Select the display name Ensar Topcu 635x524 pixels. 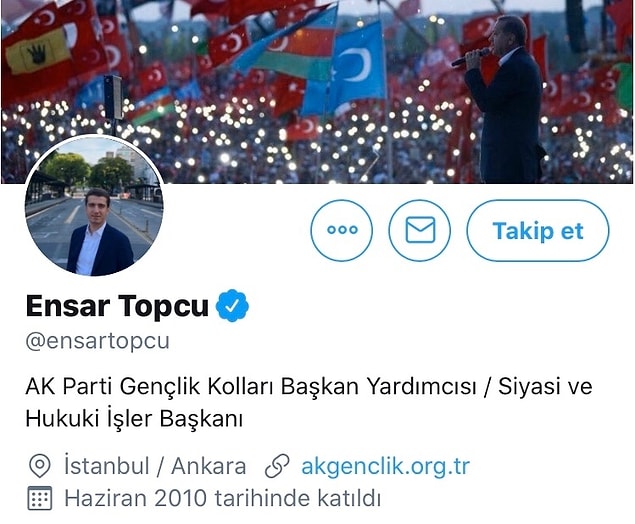(x=117, y=306)
